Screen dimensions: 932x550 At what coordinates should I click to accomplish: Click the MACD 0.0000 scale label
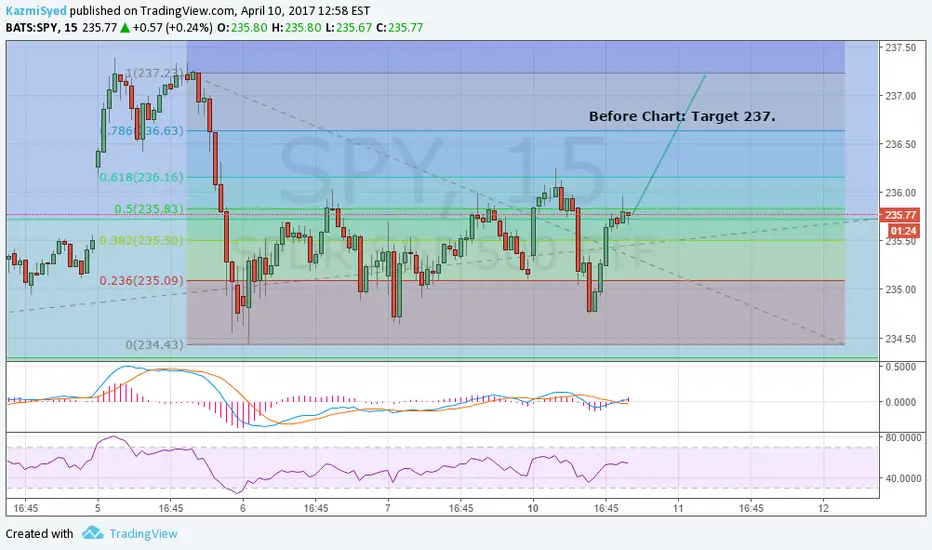tap(900, 402)
